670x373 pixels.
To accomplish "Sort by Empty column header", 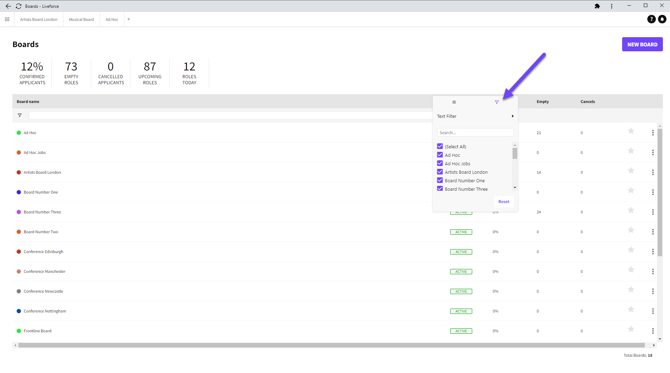I will [543, 102].
